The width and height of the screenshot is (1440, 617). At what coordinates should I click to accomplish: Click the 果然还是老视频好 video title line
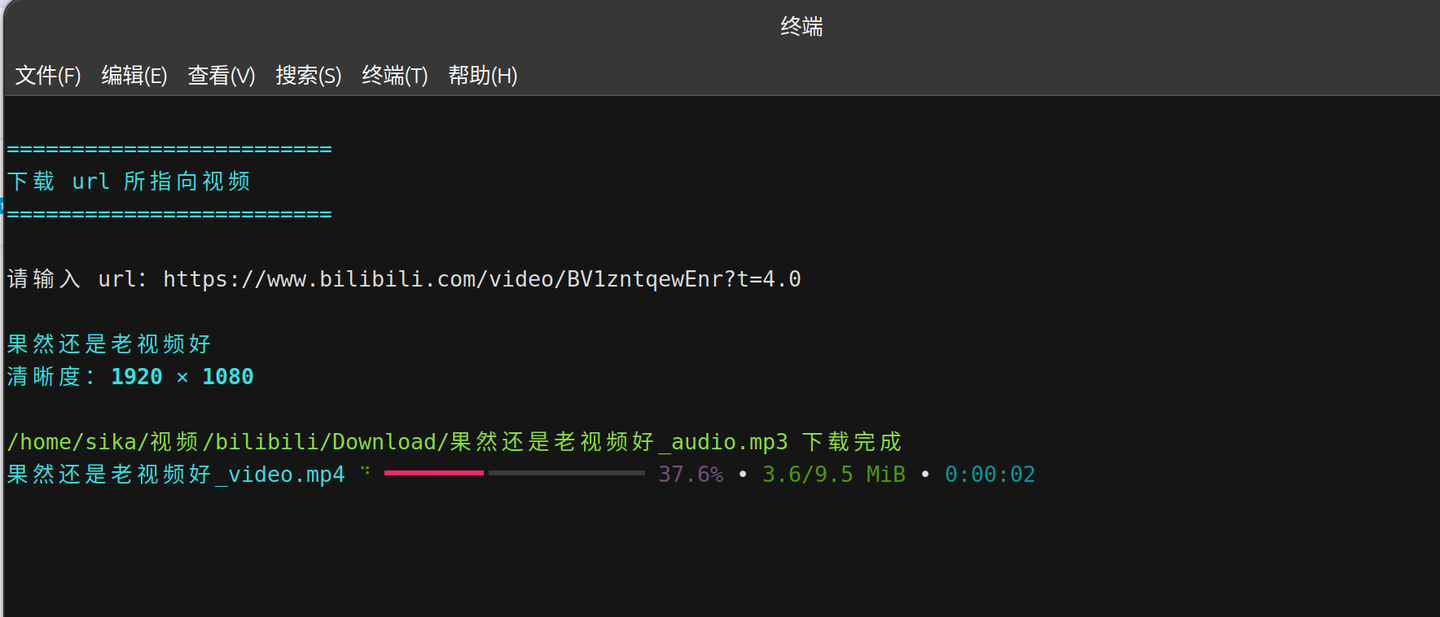109,344
